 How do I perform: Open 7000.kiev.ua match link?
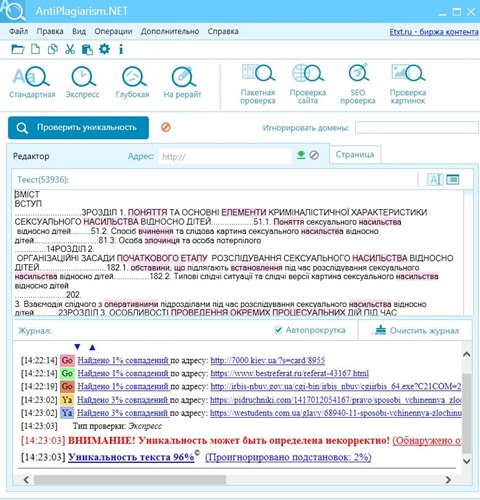tap(268, 360)
